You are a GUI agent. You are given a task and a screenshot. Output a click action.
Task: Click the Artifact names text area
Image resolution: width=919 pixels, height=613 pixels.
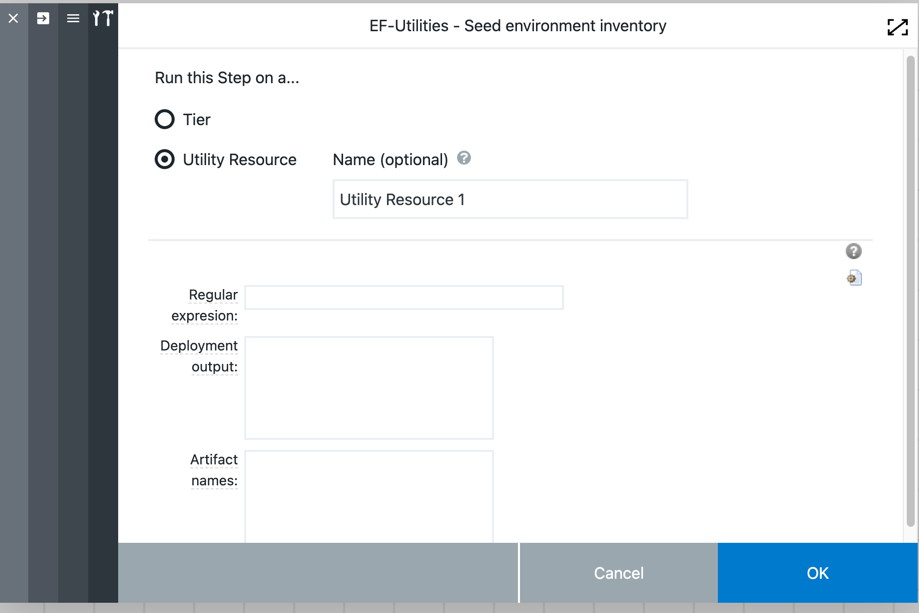pos(368,495)
